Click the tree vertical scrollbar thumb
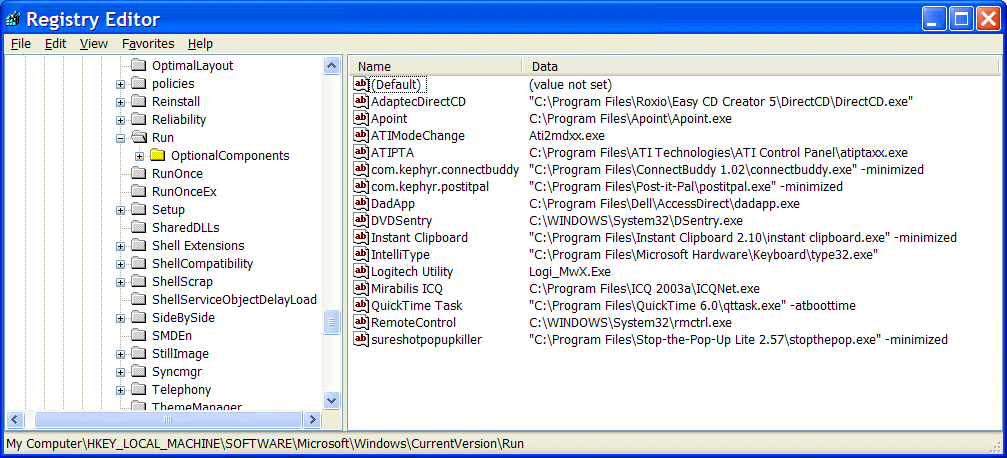1007x458 pixels. click(x=331, y=322)
